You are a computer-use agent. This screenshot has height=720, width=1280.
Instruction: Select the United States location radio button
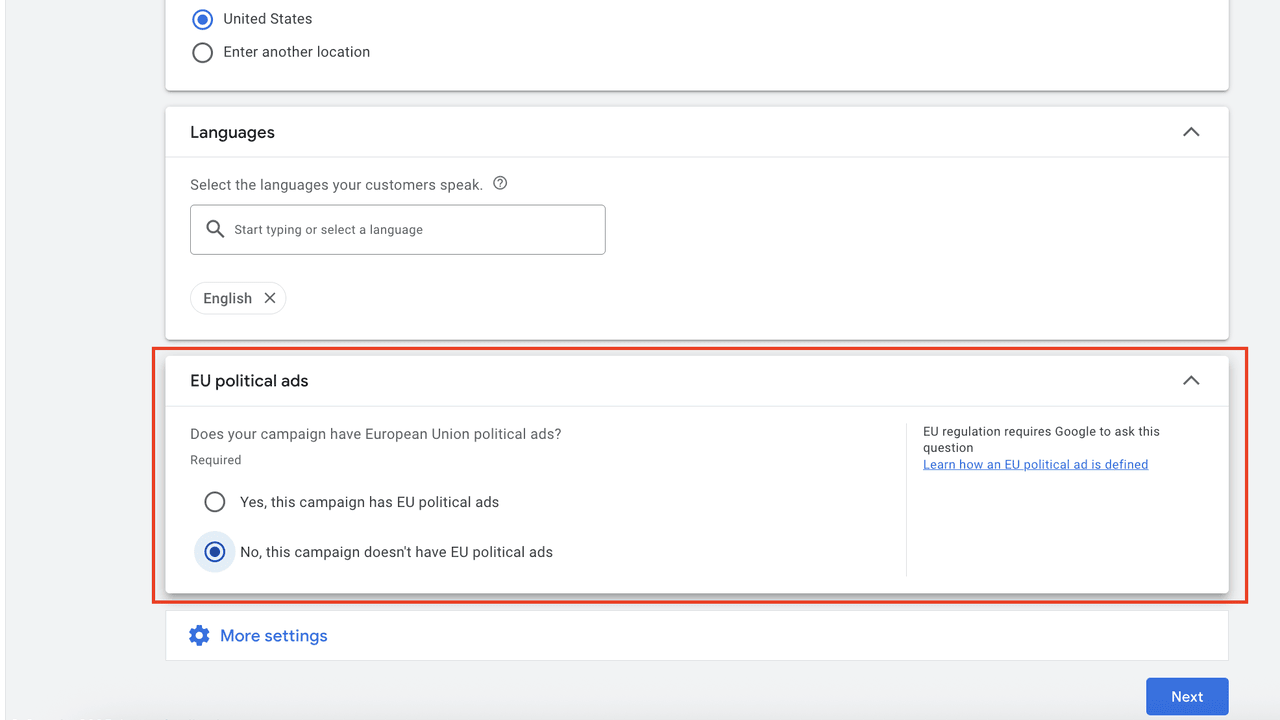click(203, 19)
